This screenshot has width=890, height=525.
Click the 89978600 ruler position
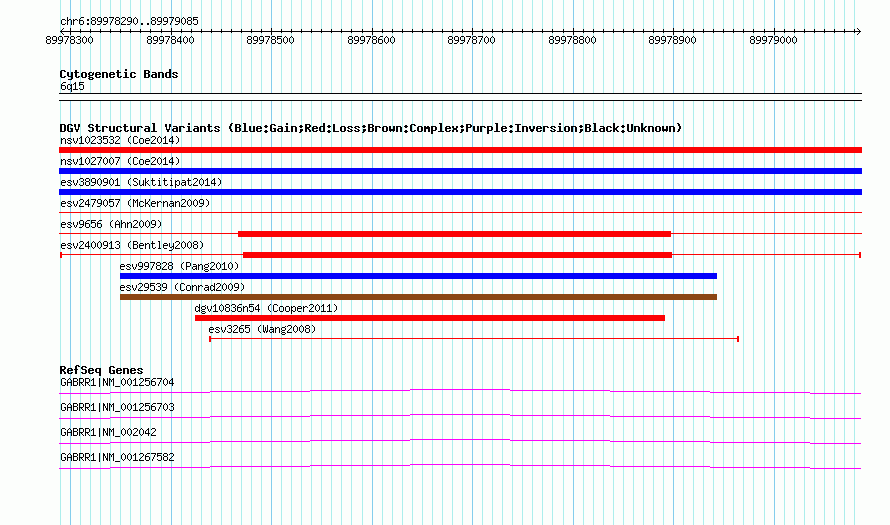371,40
